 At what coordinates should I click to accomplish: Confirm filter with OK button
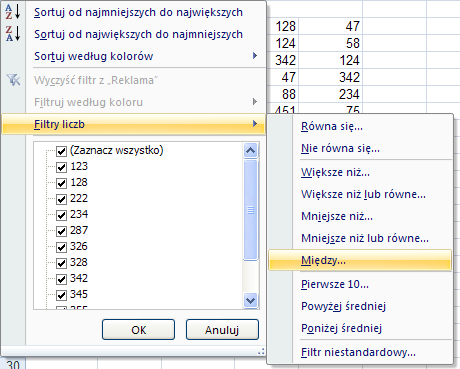click(x=138, y=330)
